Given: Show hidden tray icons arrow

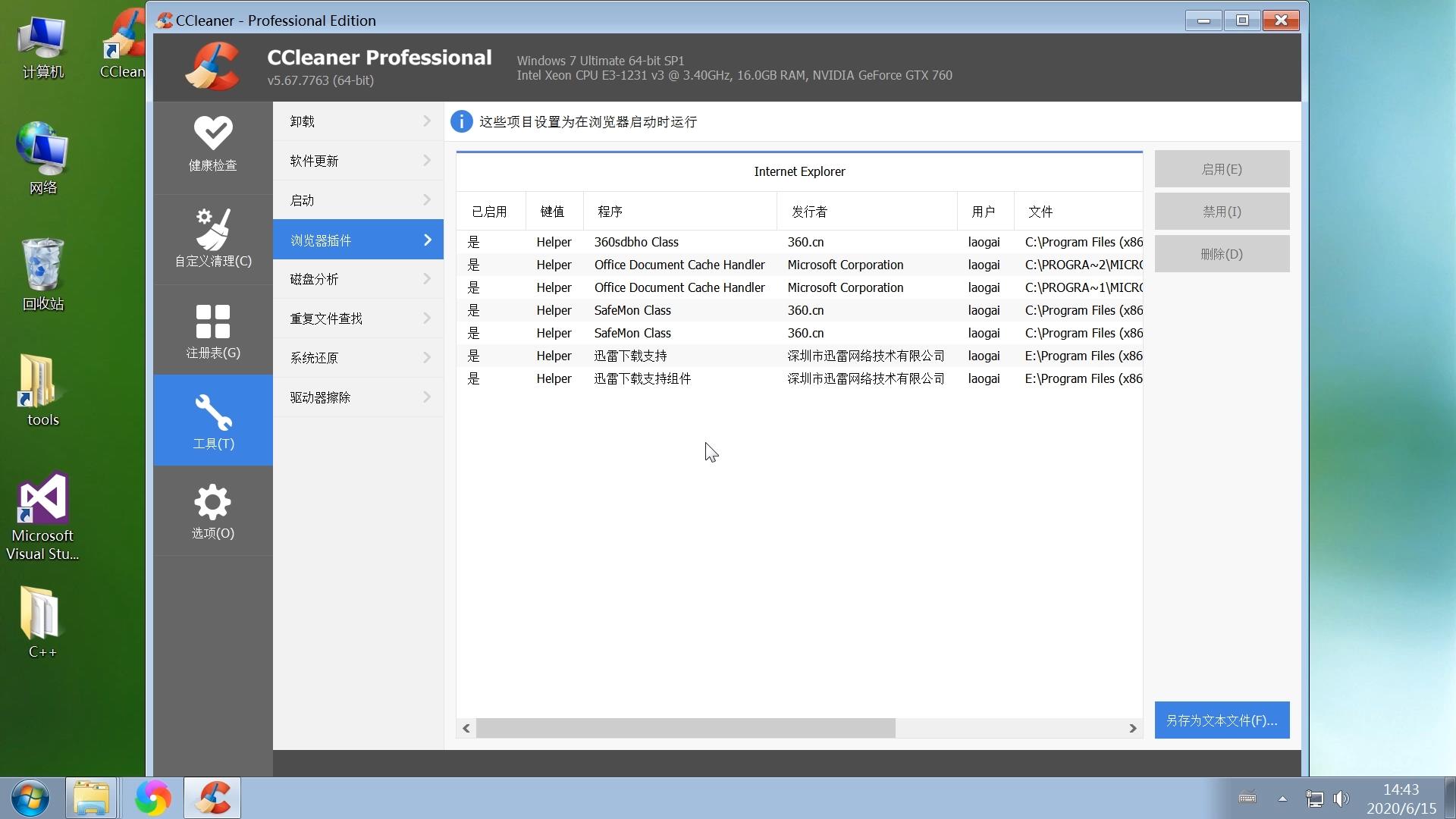Looking at the screenshot, I should coord(1282,799).
